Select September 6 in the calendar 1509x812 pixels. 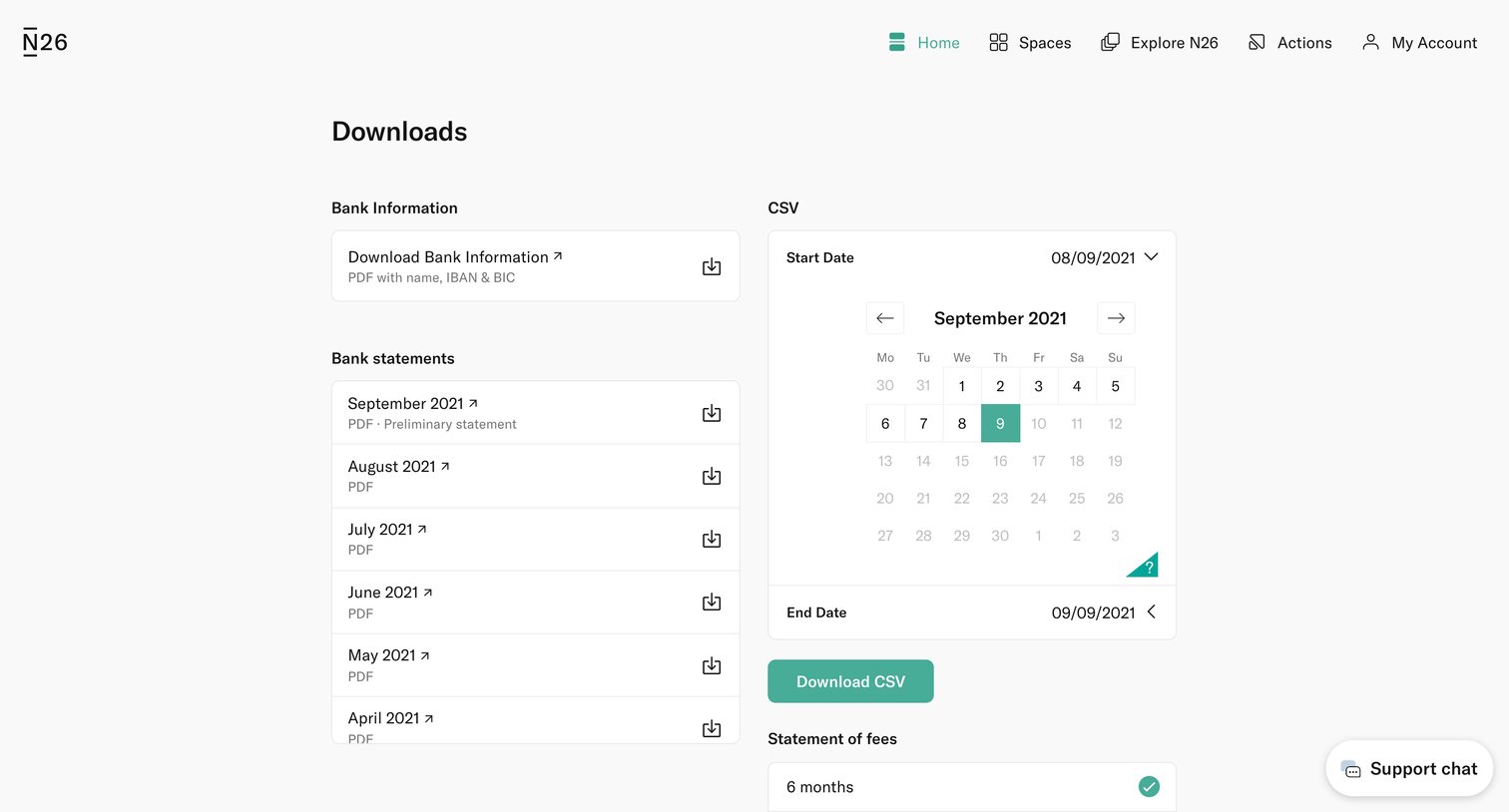tap(885, 423)
